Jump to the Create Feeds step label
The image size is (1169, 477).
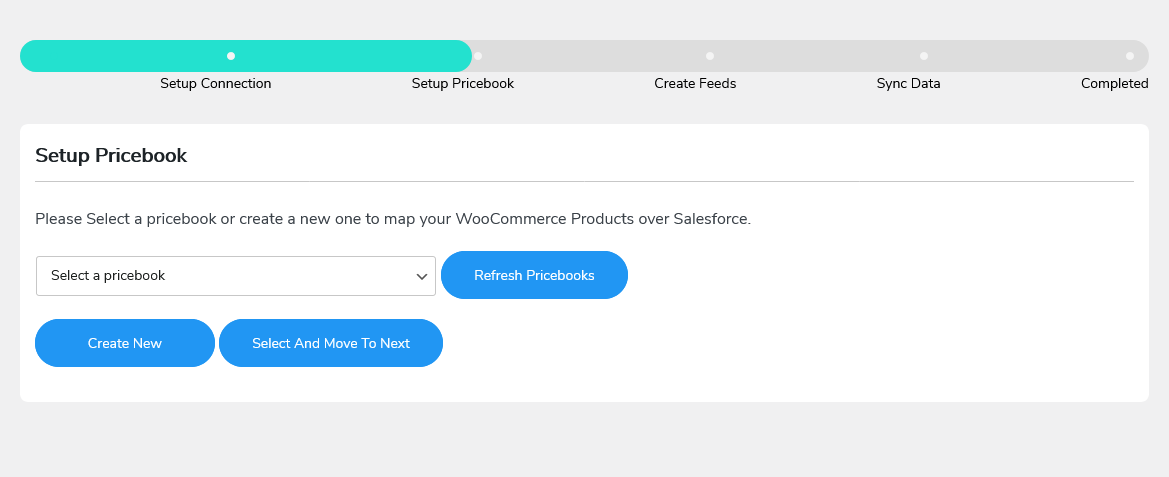[695, 84]
